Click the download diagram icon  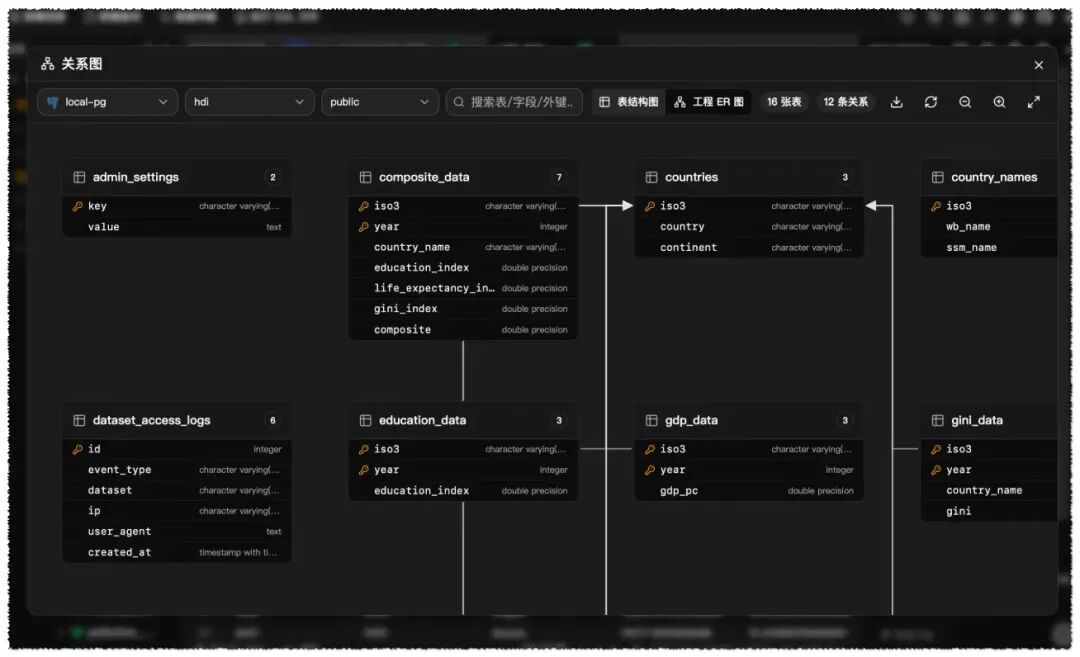tap(896, 102)
